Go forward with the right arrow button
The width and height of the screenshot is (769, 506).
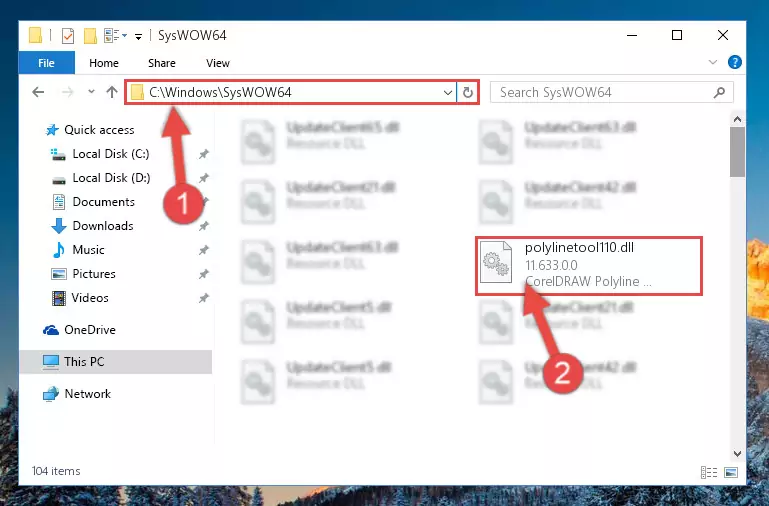coord(67,92)
